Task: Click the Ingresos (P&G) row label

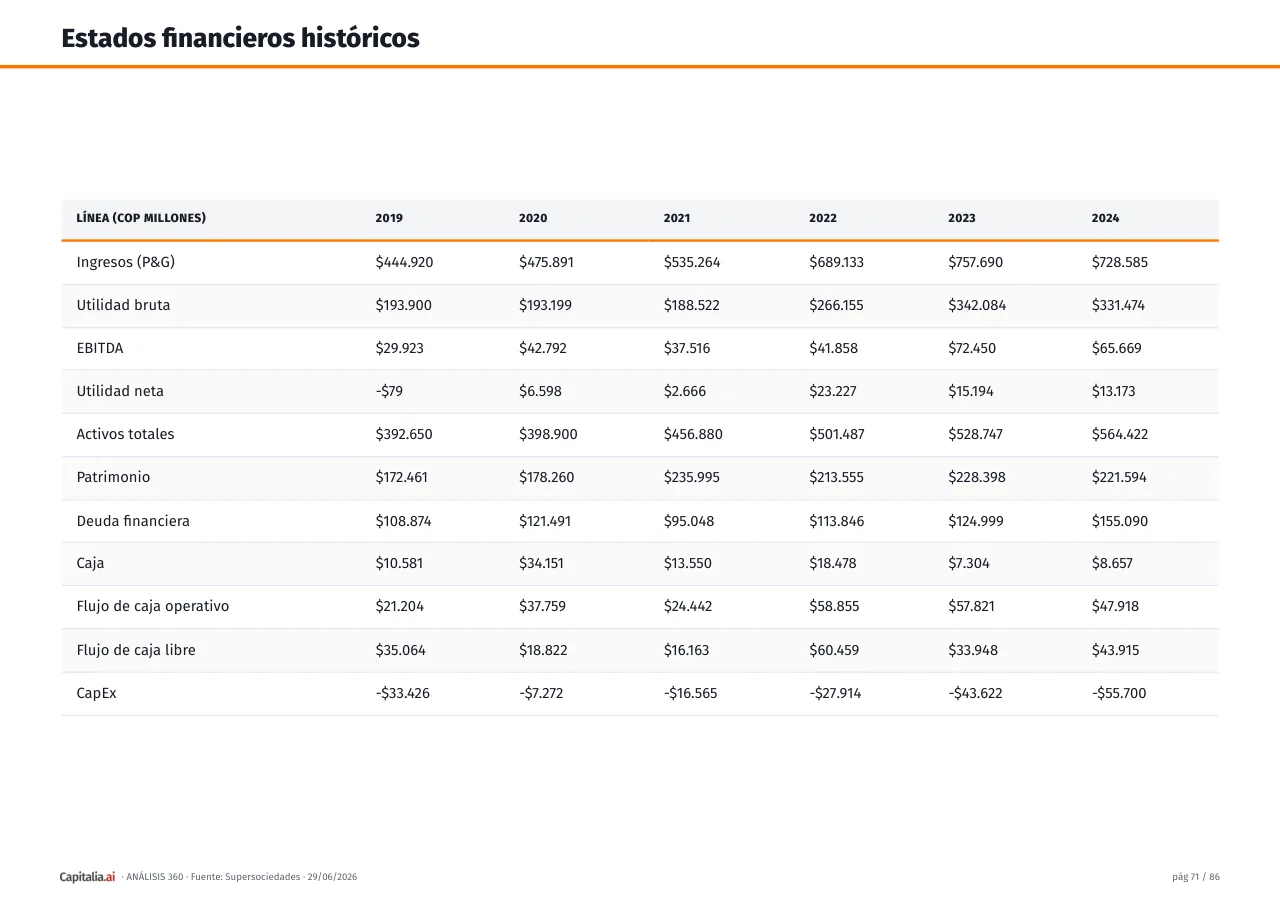Action: pos(126,262)
